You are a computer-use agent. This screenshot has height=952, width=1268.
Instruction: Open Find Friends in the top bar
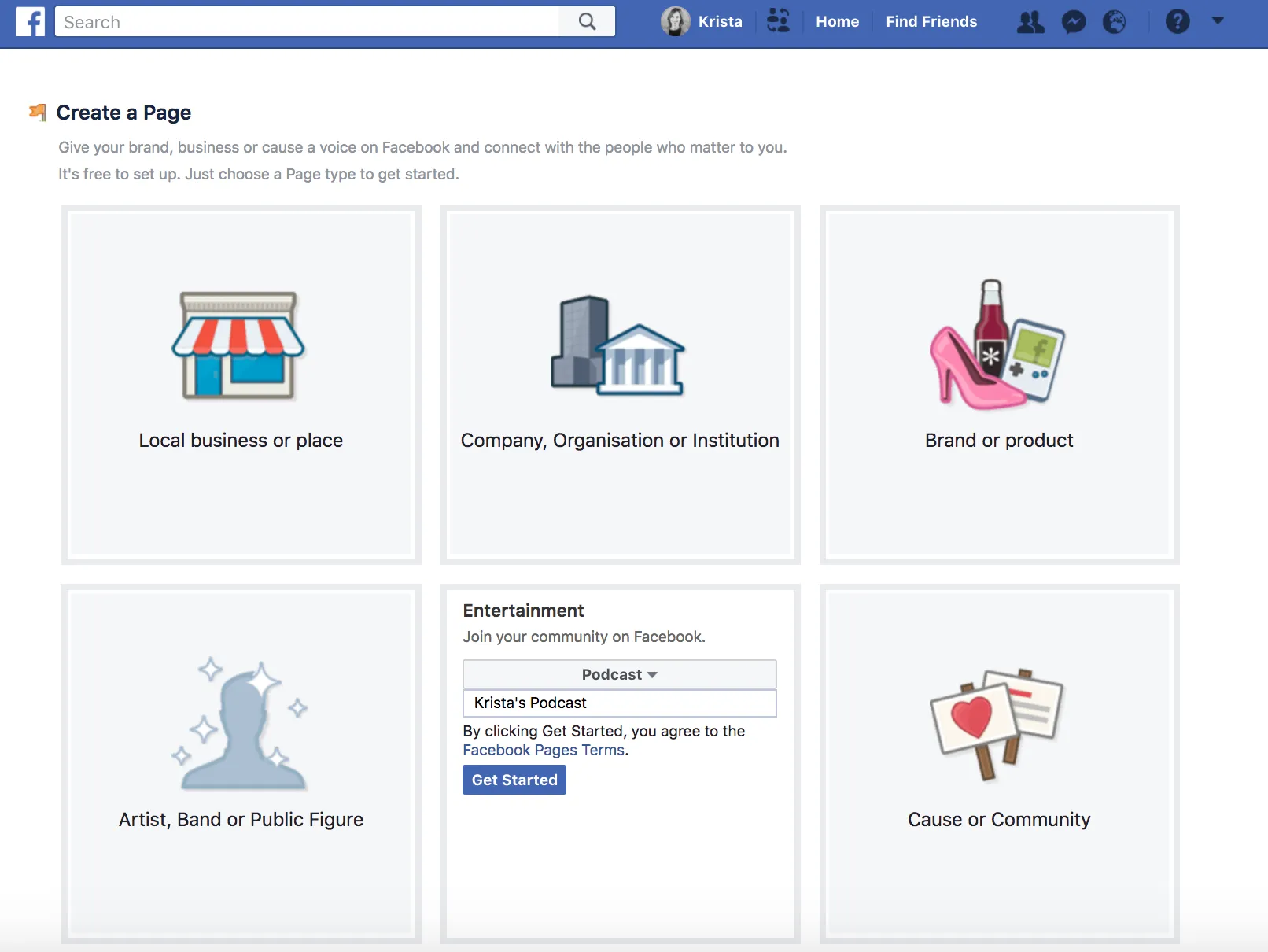[x=931, y=22]
